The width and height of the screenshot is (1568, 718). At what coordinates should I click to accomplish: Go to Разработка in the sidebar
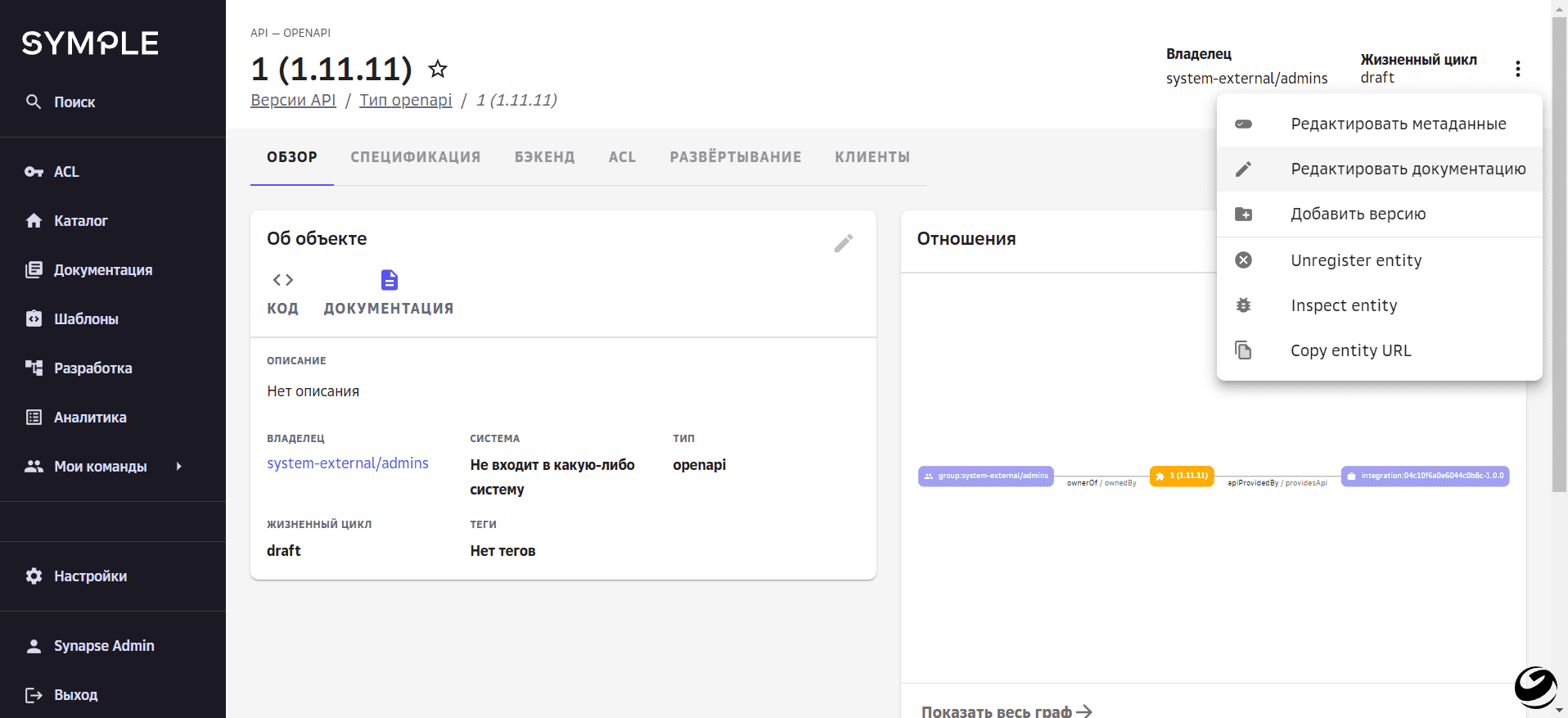click(x=113, y=368)
